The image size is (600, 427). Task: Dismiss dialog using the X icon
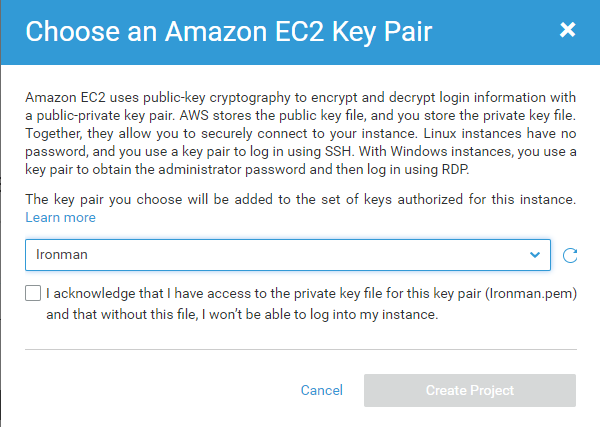[x=567, y=30]
